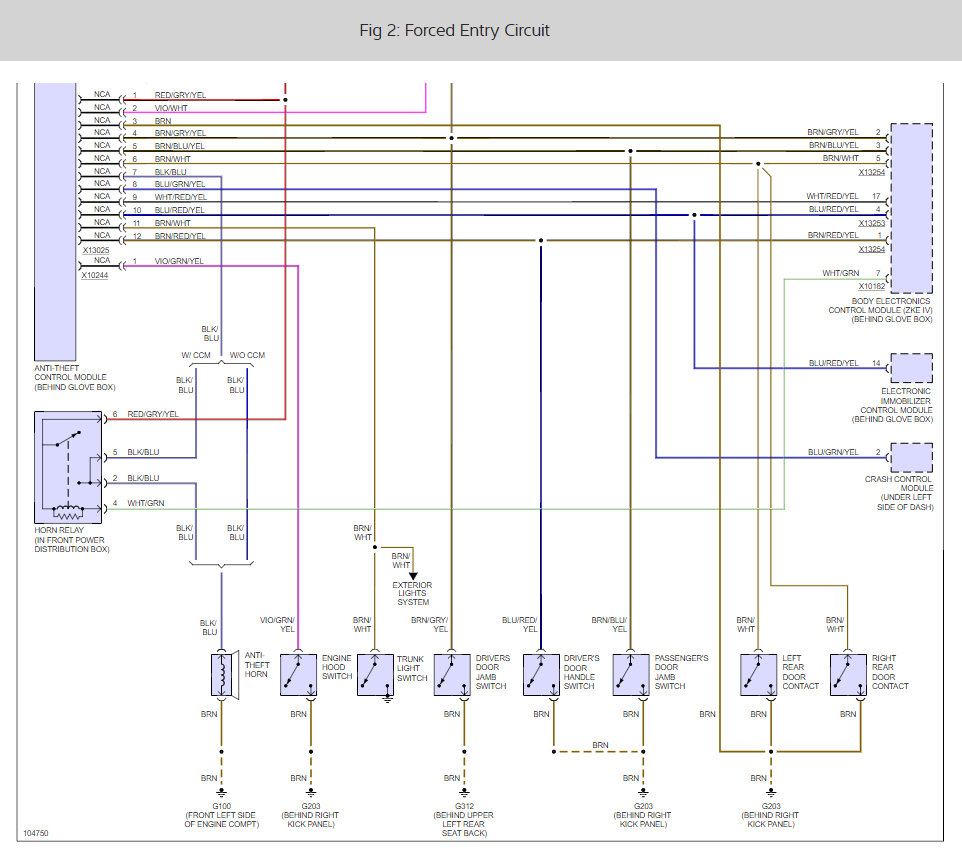
Task: Click the Engine Hood Switch symbol
Action: coord(299,675)
